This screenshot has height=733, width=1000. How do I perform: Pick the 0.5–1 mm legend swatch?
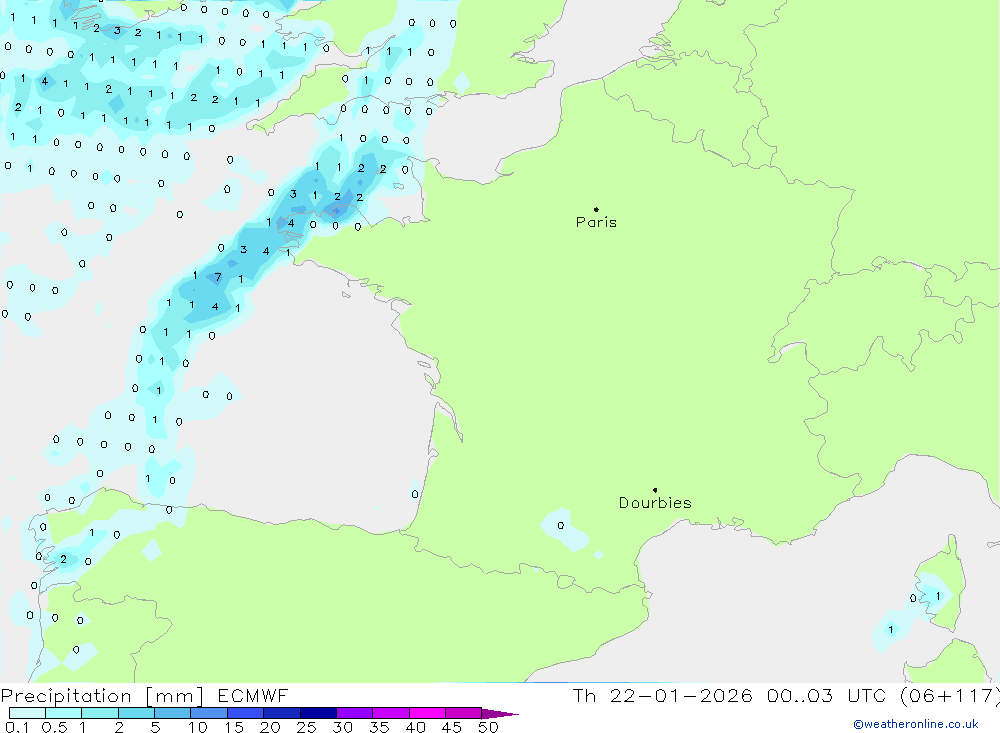[x=64, y=713]
